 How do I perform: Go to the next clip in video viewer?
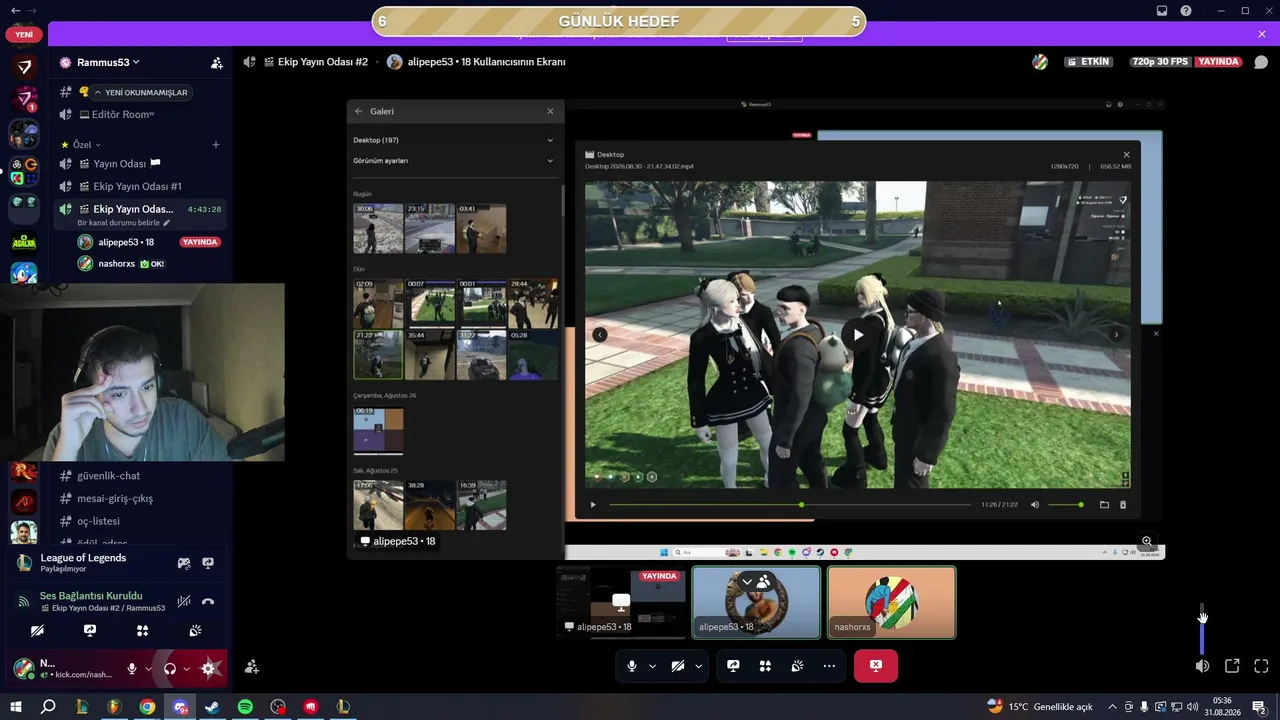tap(1117, 335)
